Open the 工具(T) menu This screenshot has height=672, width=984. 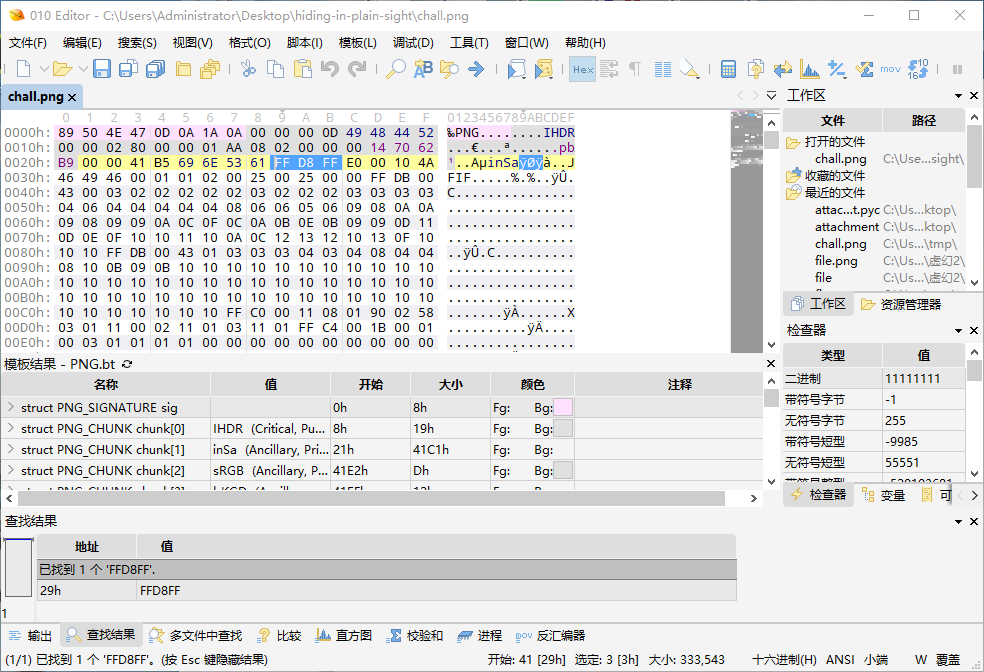[x=469, y=43]
